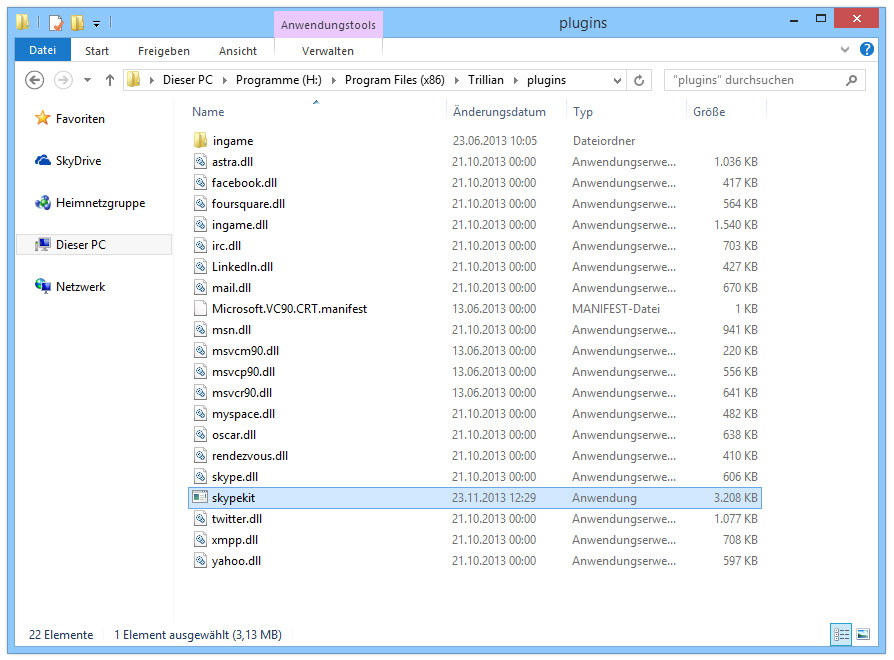Expand chevron after Dieser PC breadcrumb
The height and width of the screenshot is (660, 894).
pyautogui.click(x=224, y=80)
